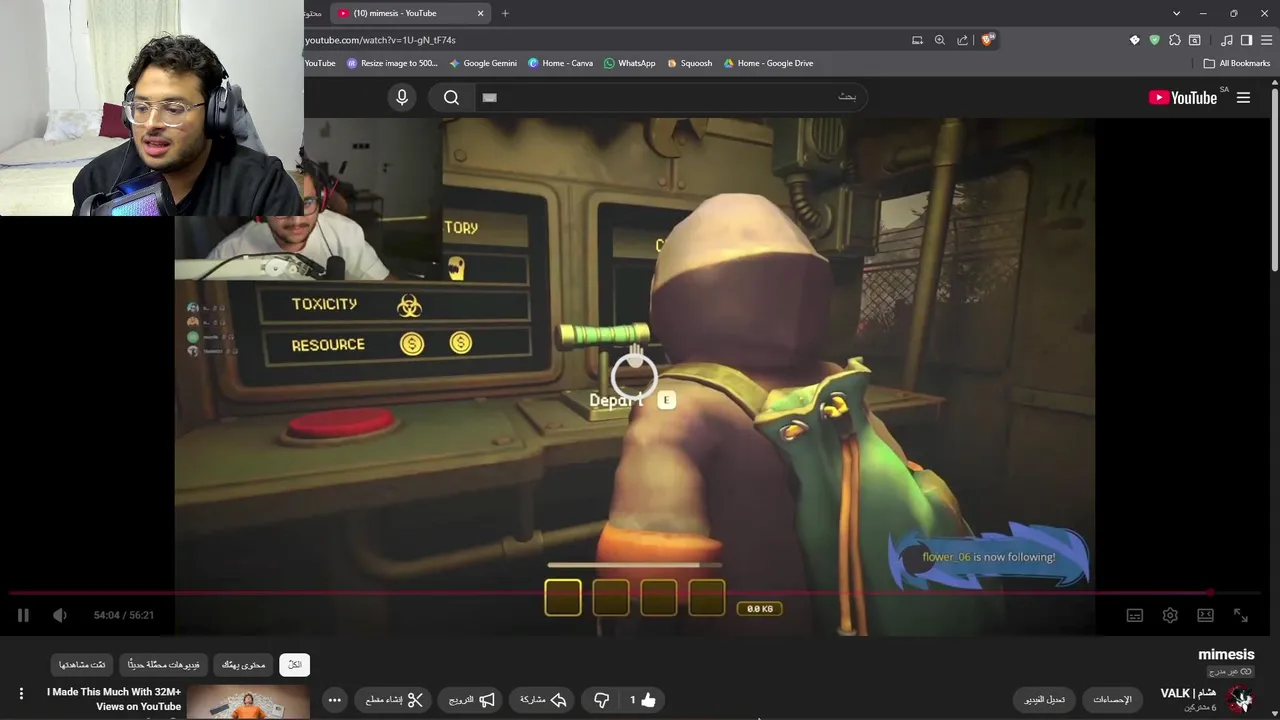This screenshot has height=720, width=1280.
Task: Open the extensions puzzle piece icon
Action: (1174, 40)
